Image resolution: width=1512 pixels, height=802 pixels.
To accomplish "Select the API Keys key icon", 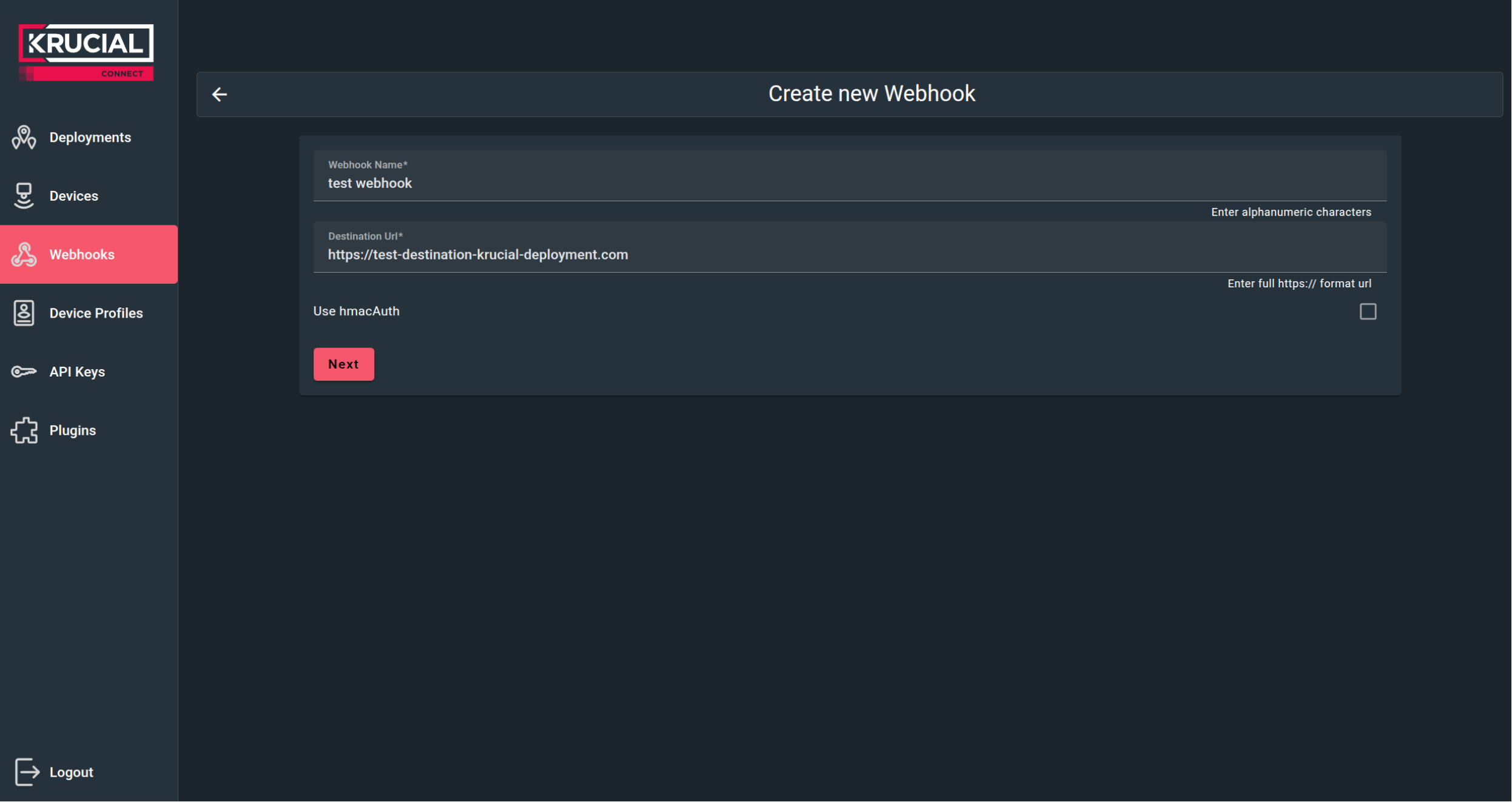I will click(24, 372).
